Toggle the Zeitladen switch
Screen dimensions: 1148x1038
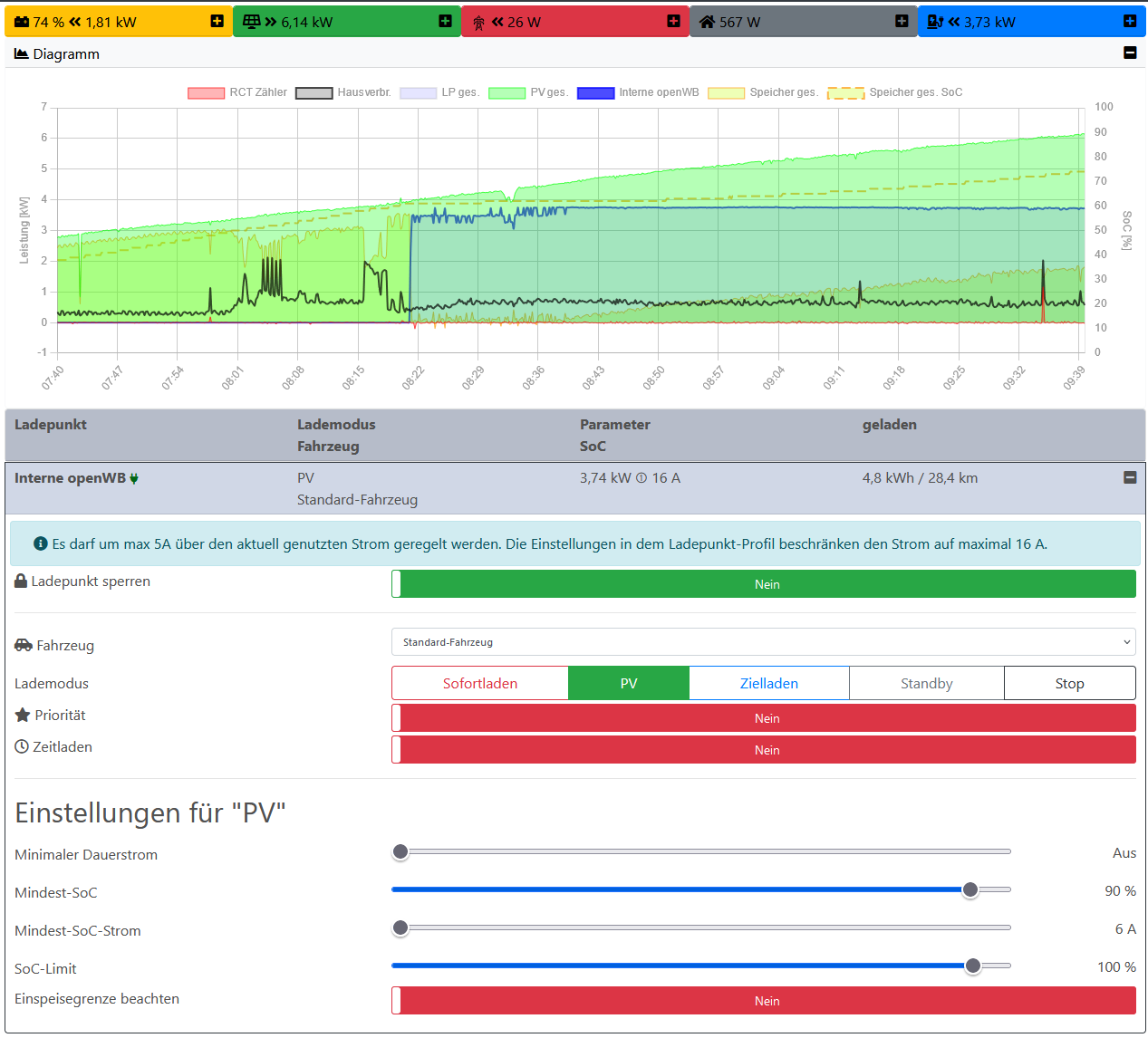[x=764, y=750]
